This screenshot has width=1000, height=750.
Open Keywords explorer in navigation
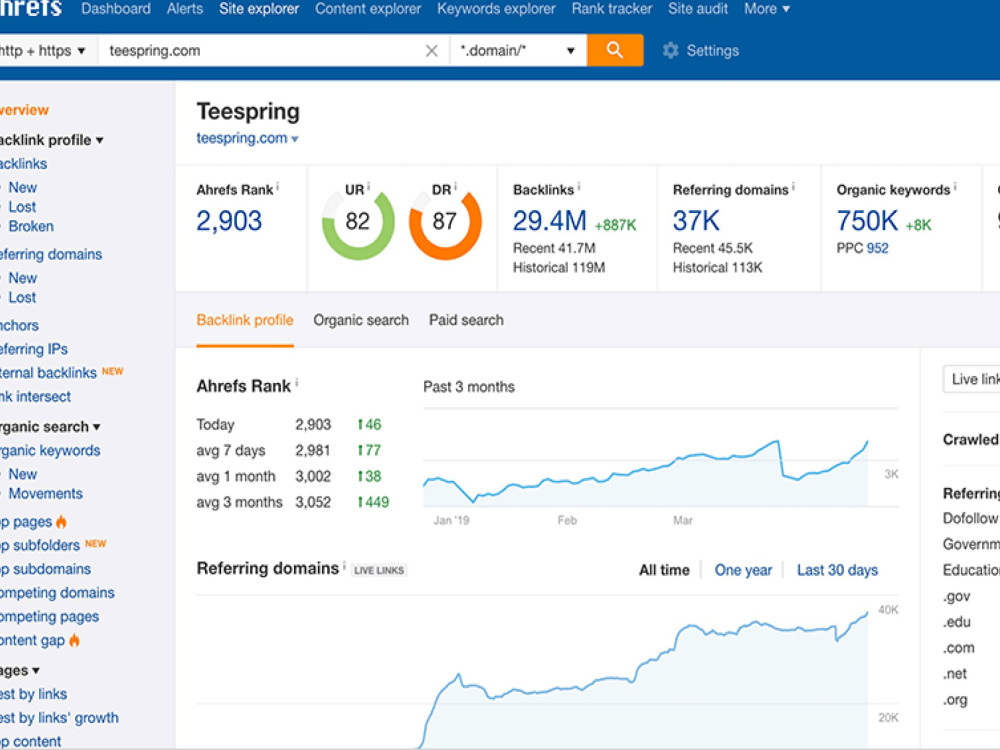(496, 9)
